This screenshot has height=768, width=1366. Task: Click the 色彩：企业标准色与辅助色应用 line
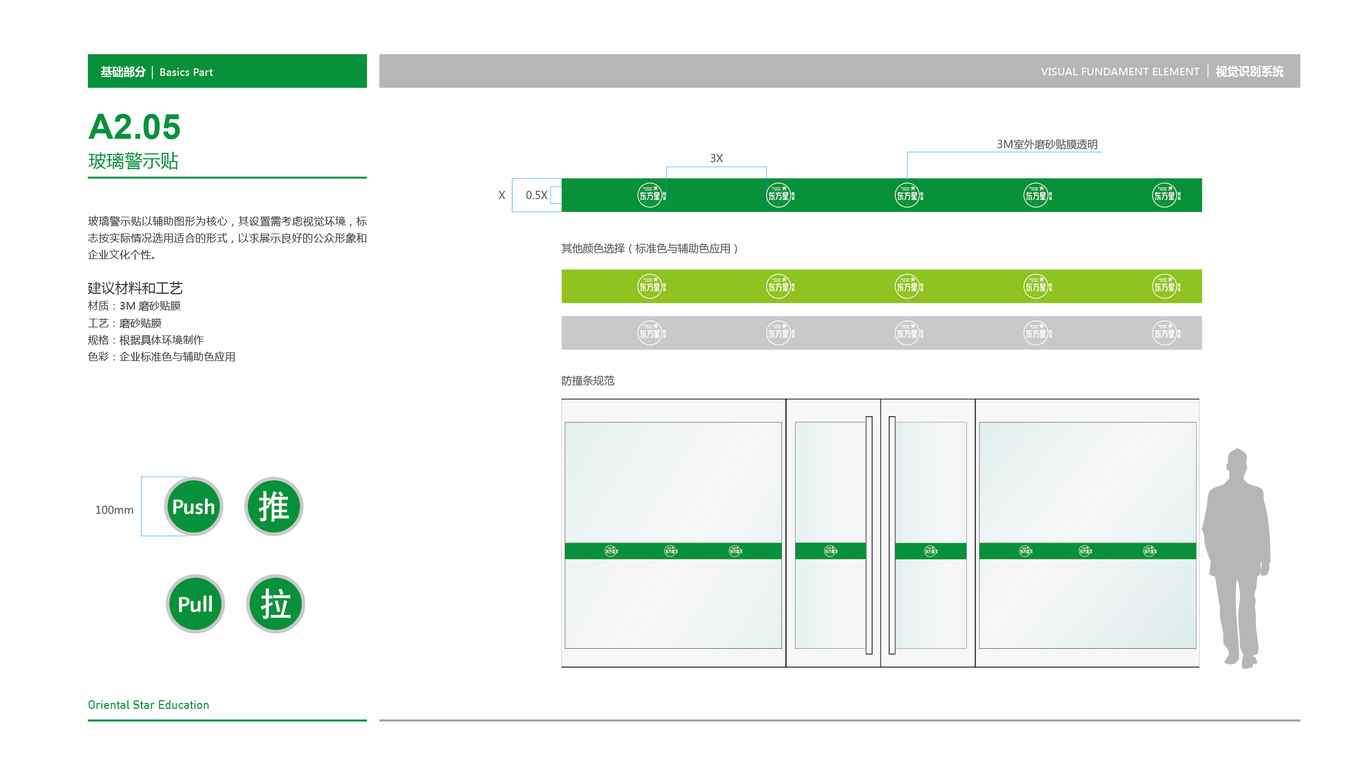pos(162,357)
